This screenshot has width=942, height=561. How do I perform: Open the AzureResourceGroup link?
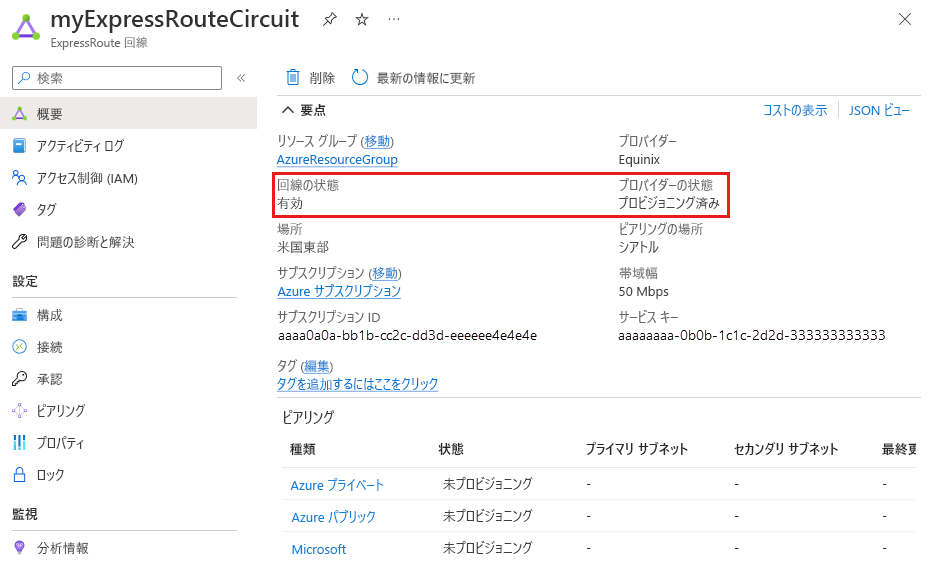click(x=337, y=160)
